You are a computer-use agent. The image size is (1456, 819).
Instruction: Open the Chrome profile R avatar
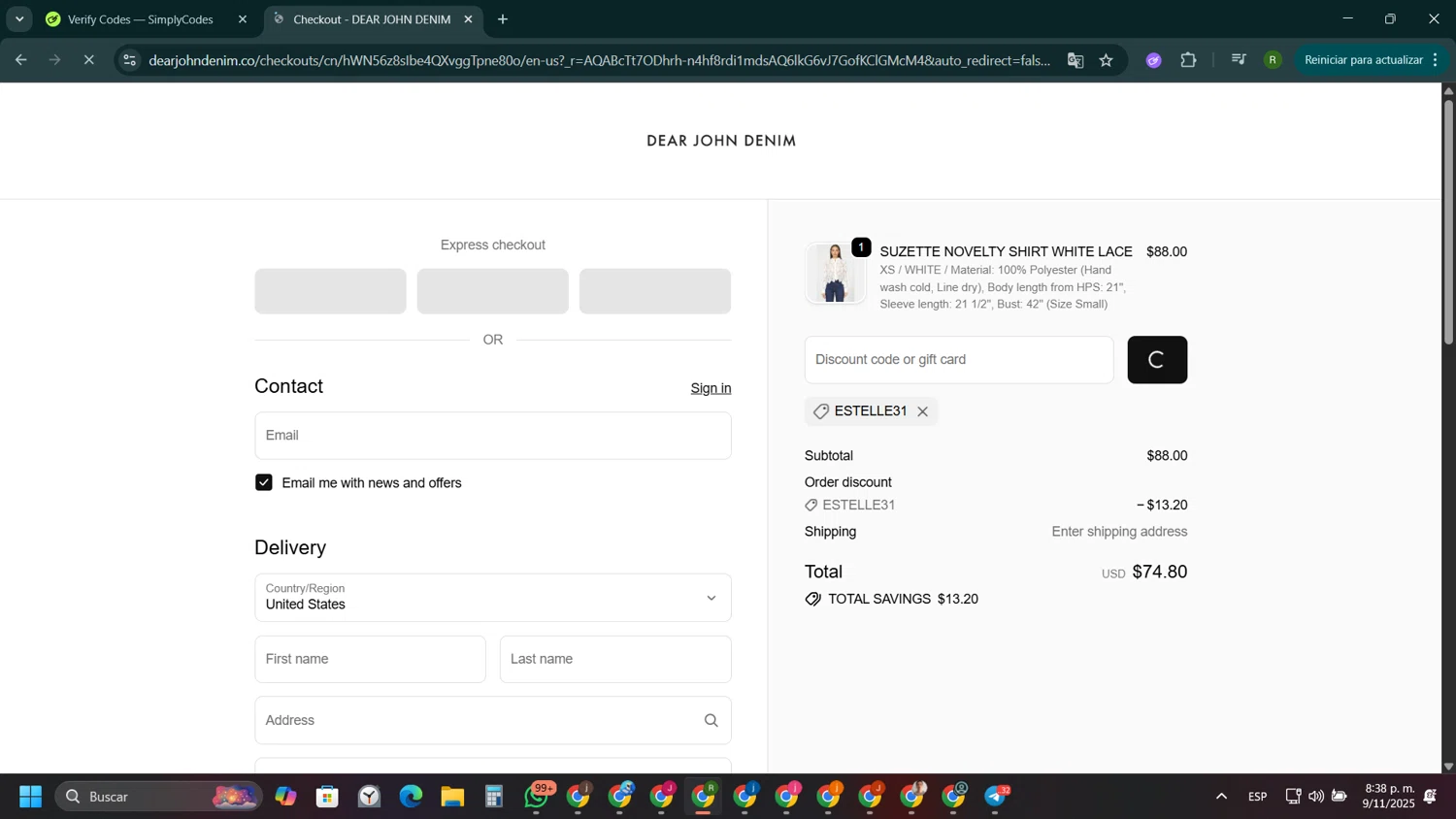[1273, 60]
